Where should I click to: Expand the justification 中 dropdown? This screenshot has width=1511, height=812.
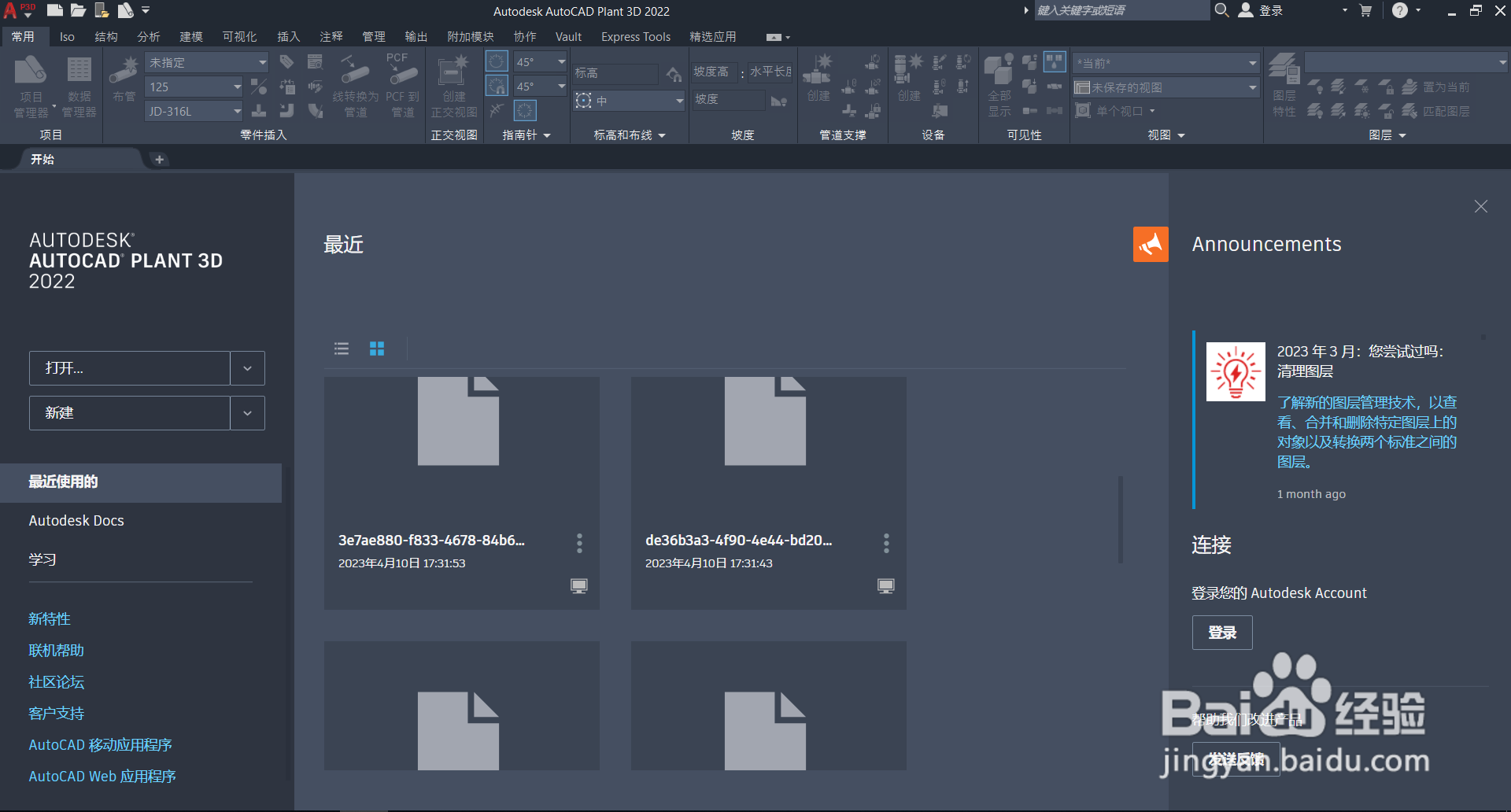679,101
